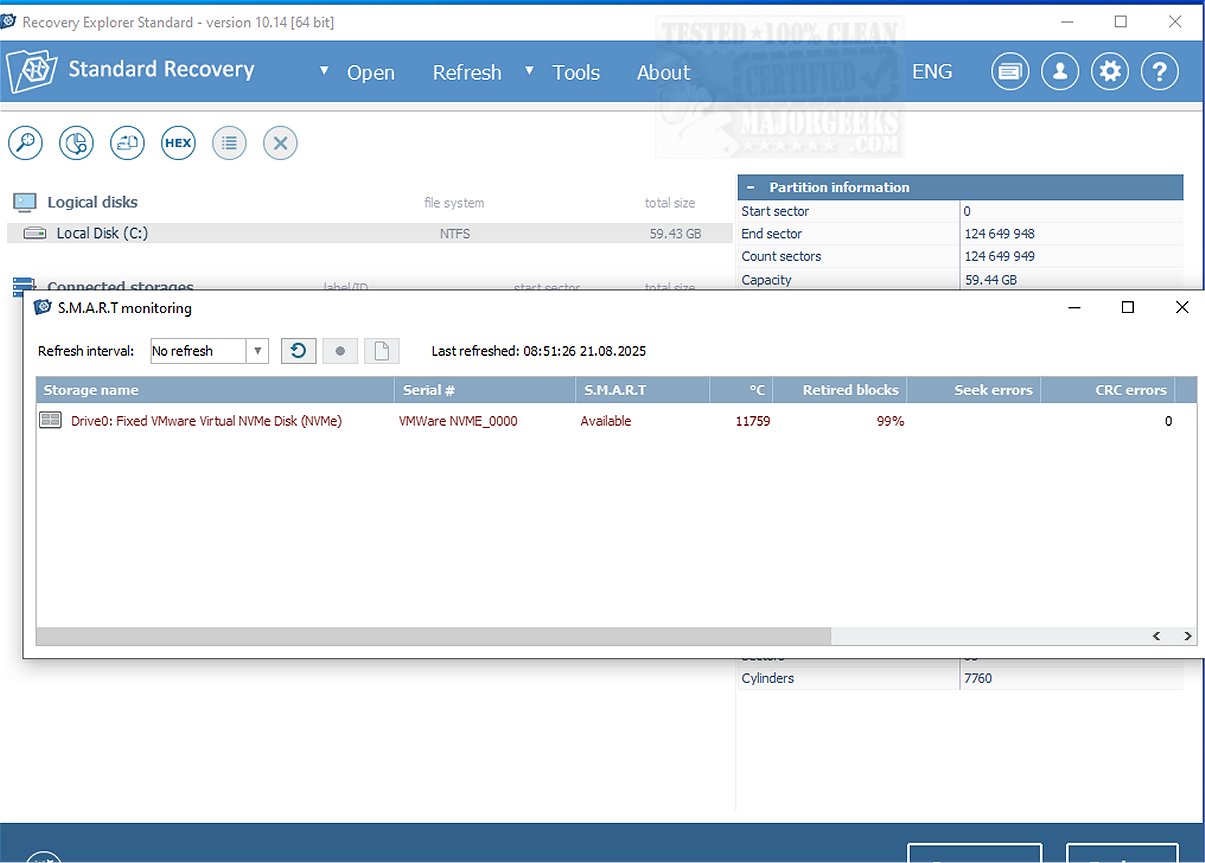The image size is (1205, 863).
Task: Open the About menu
Action: click(663, 72)
